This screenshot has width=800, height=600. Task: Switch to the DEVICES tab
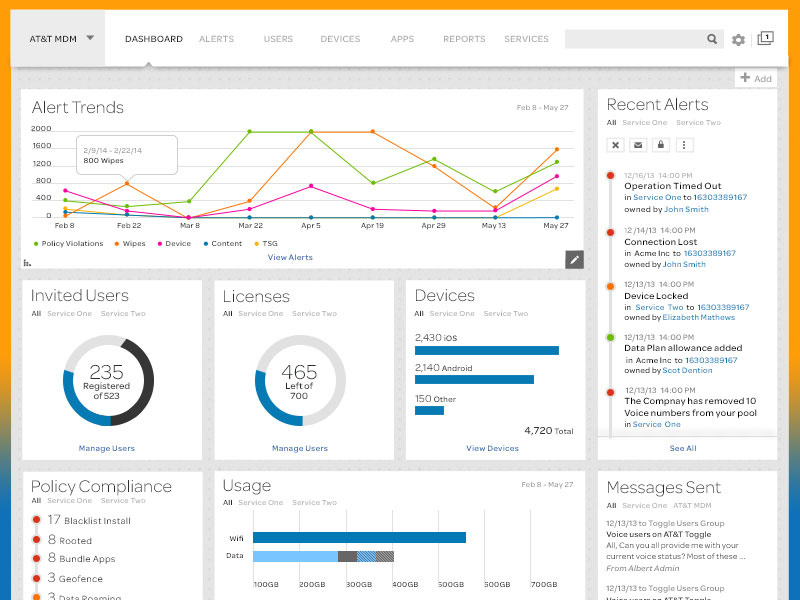click(340, 39)
